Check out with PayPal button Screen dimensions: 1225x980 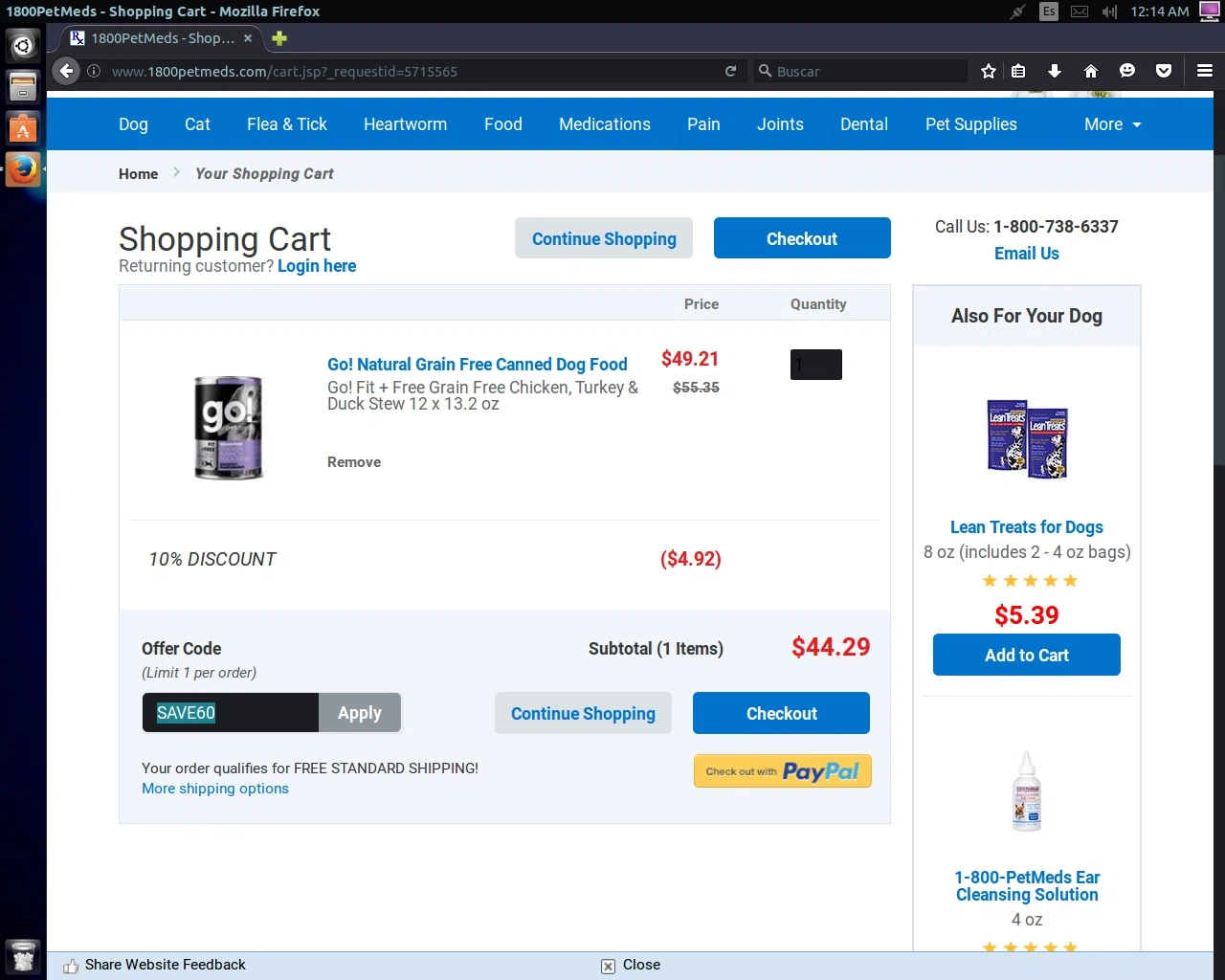[782, 771]
